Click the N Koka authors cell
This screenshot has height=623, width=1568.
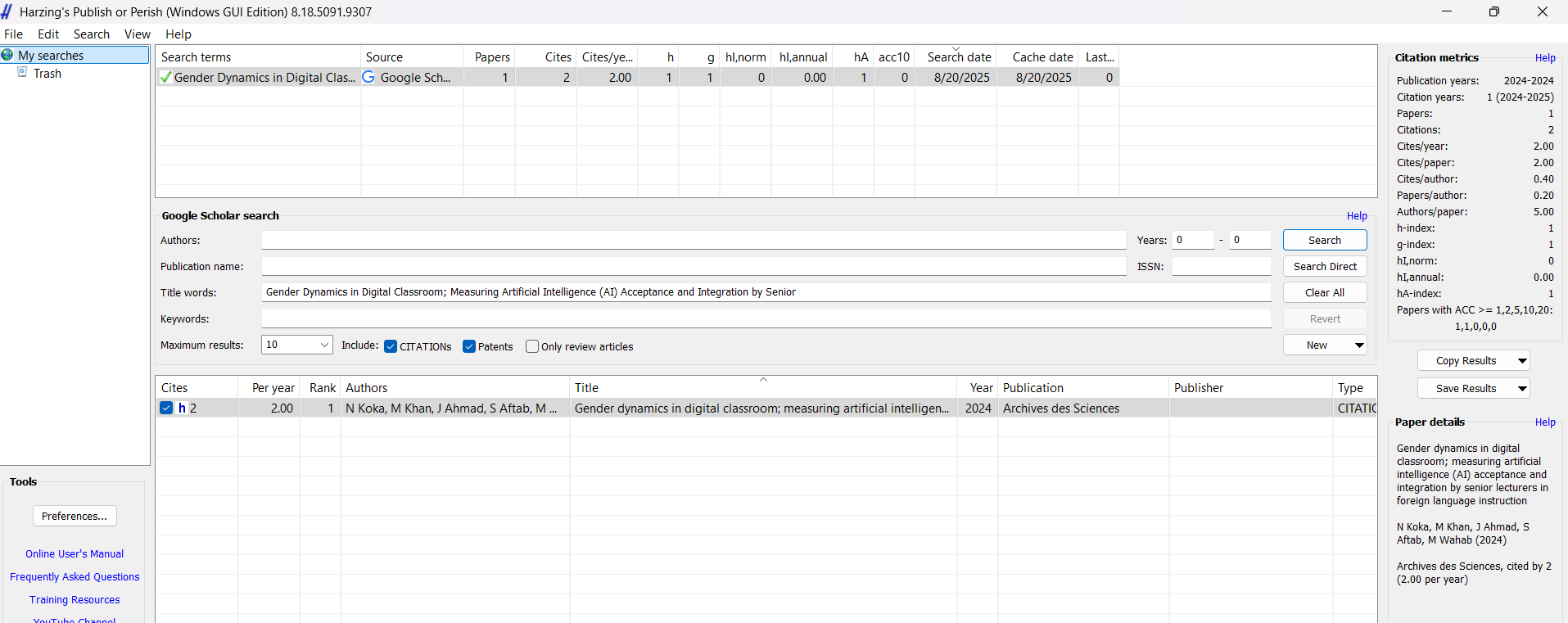coord(455,408)
